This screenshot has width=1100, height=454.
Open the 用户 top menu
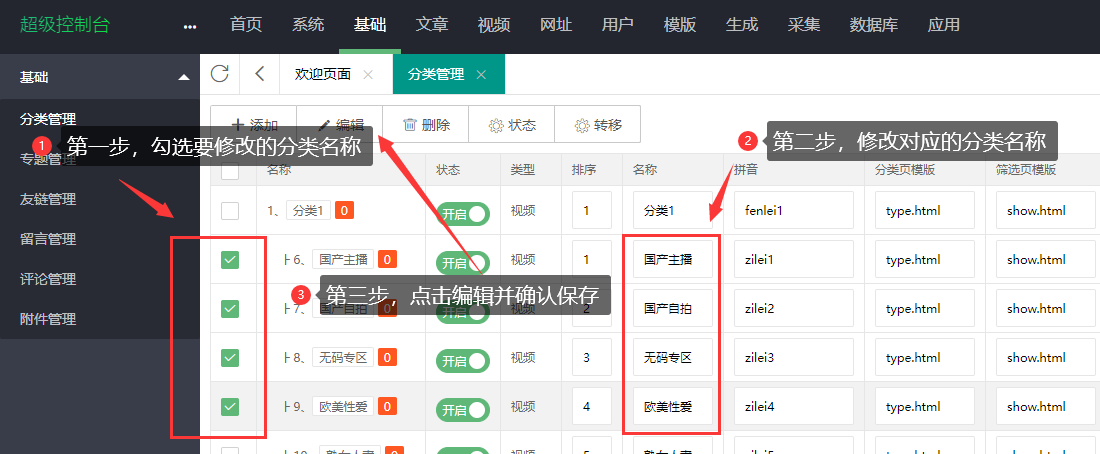point(617,25)
